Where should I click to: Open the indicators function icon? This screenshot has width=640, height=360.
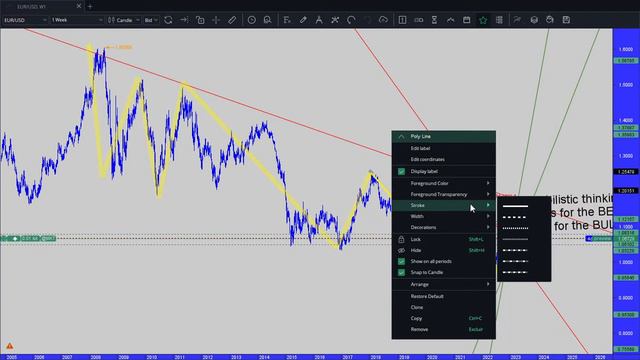point(287,20)
